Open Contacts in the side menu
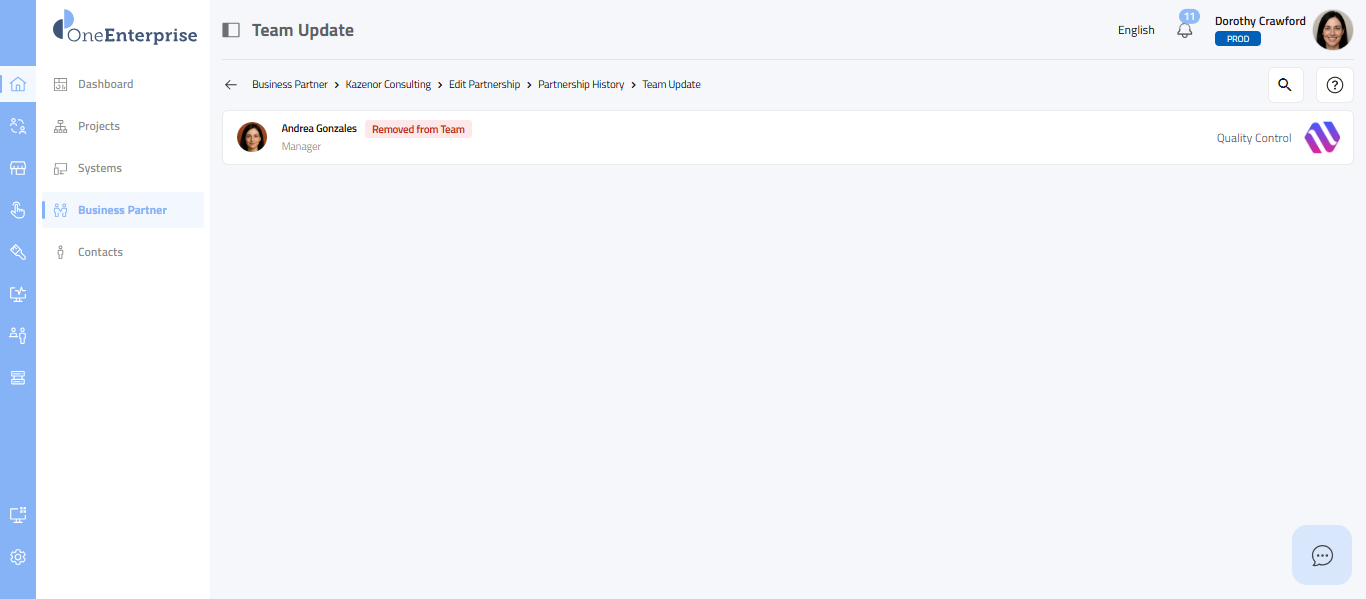The height and width of the screenshot is (599, 1366). 100,252
